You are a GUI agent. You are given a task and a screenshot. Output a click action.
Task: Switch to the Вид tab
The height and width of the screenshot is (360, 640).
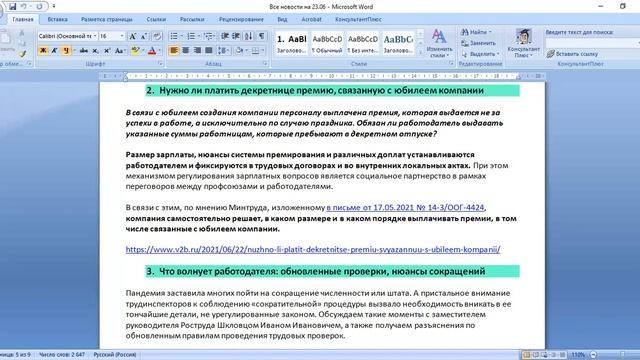tap(282, 19)
